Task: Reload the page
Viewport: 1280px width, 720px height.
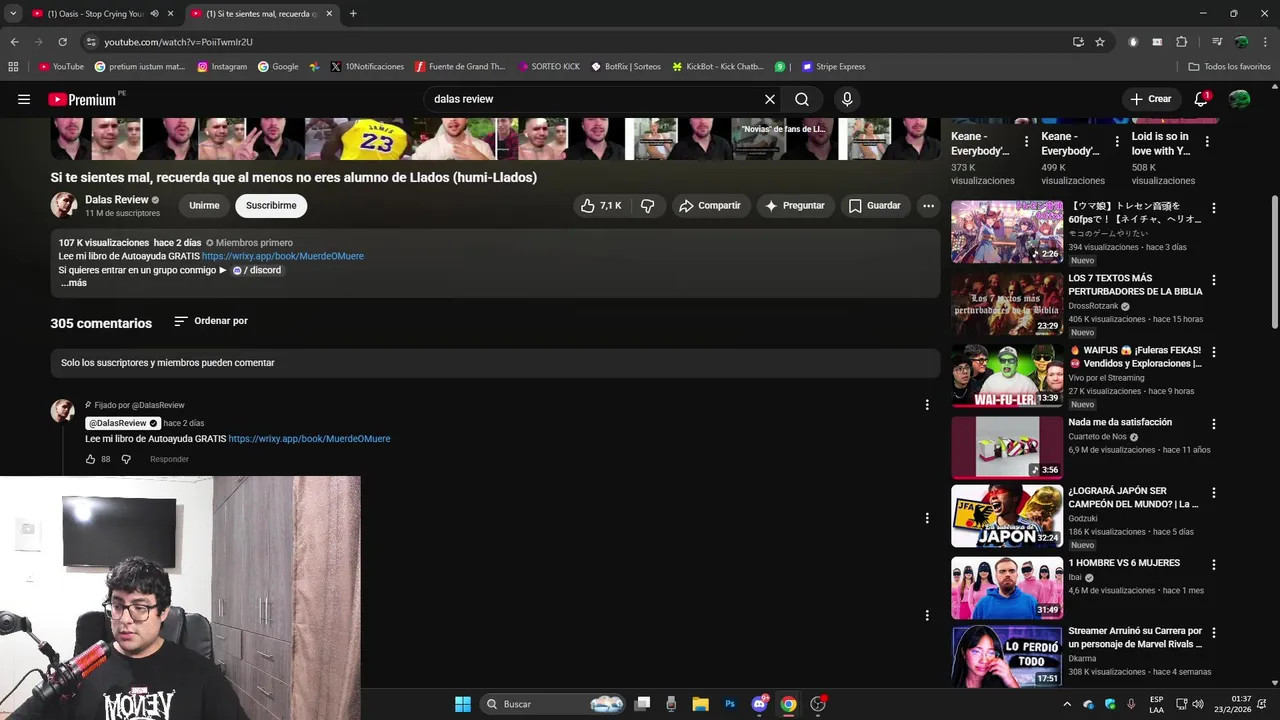Action: coord(62,42)
